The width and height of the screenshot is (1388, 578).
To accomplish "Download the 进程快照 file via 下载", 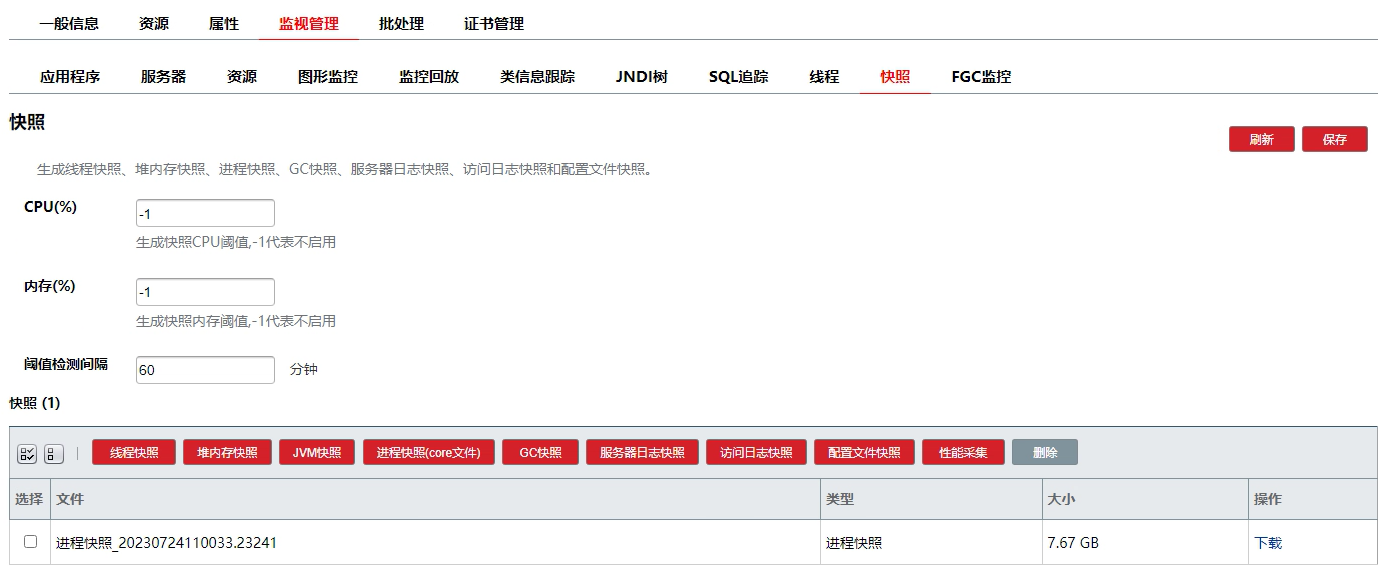I will pyautogui.click(x=1268, y=543).
